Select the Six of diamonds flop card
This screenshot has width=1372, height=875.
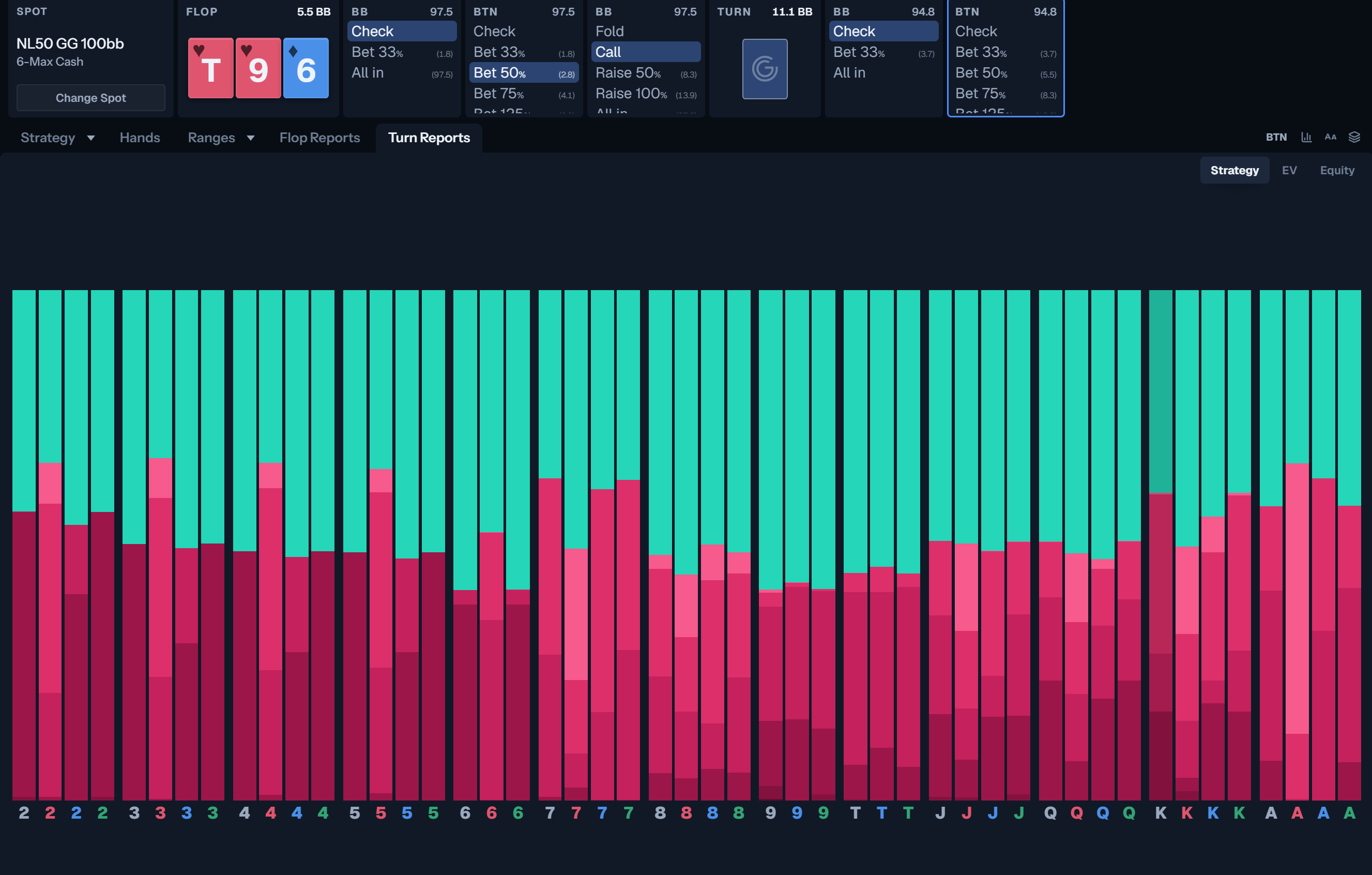pyautogui.click(x=306, y=68)
